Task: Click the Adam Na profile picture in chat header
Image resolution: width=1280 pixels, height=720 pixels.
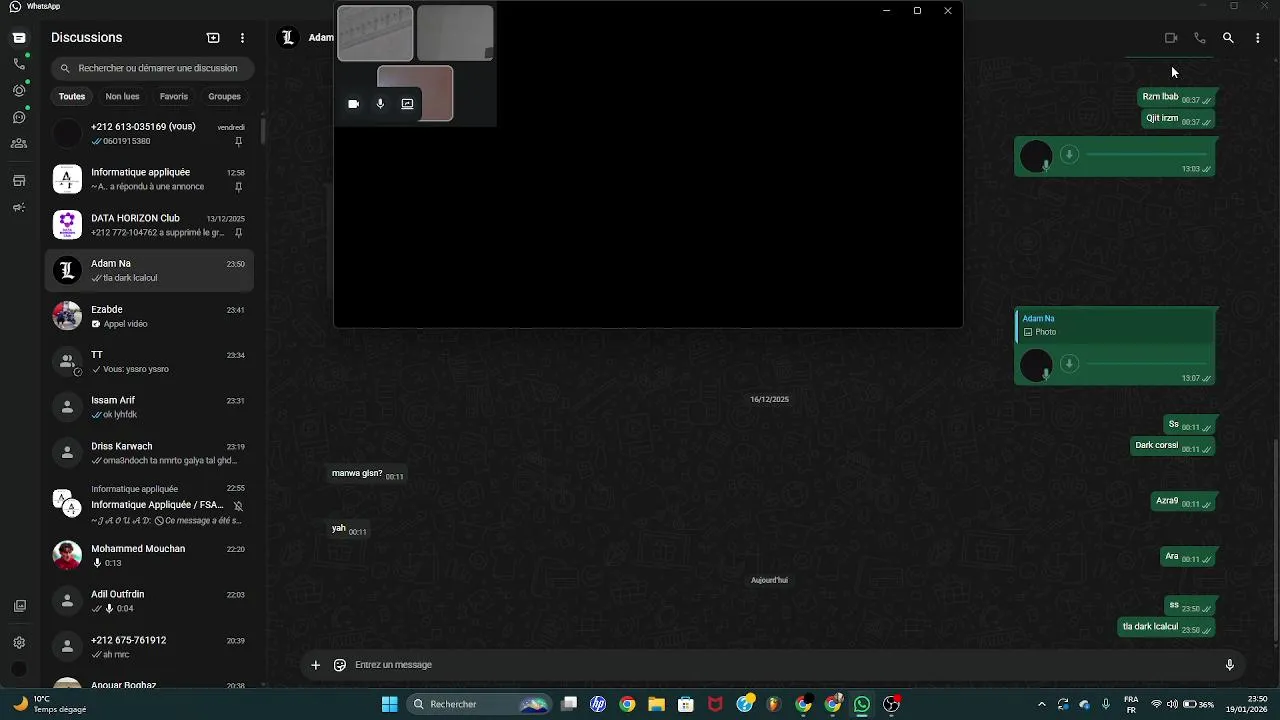Action: click(x=288, y=38)
